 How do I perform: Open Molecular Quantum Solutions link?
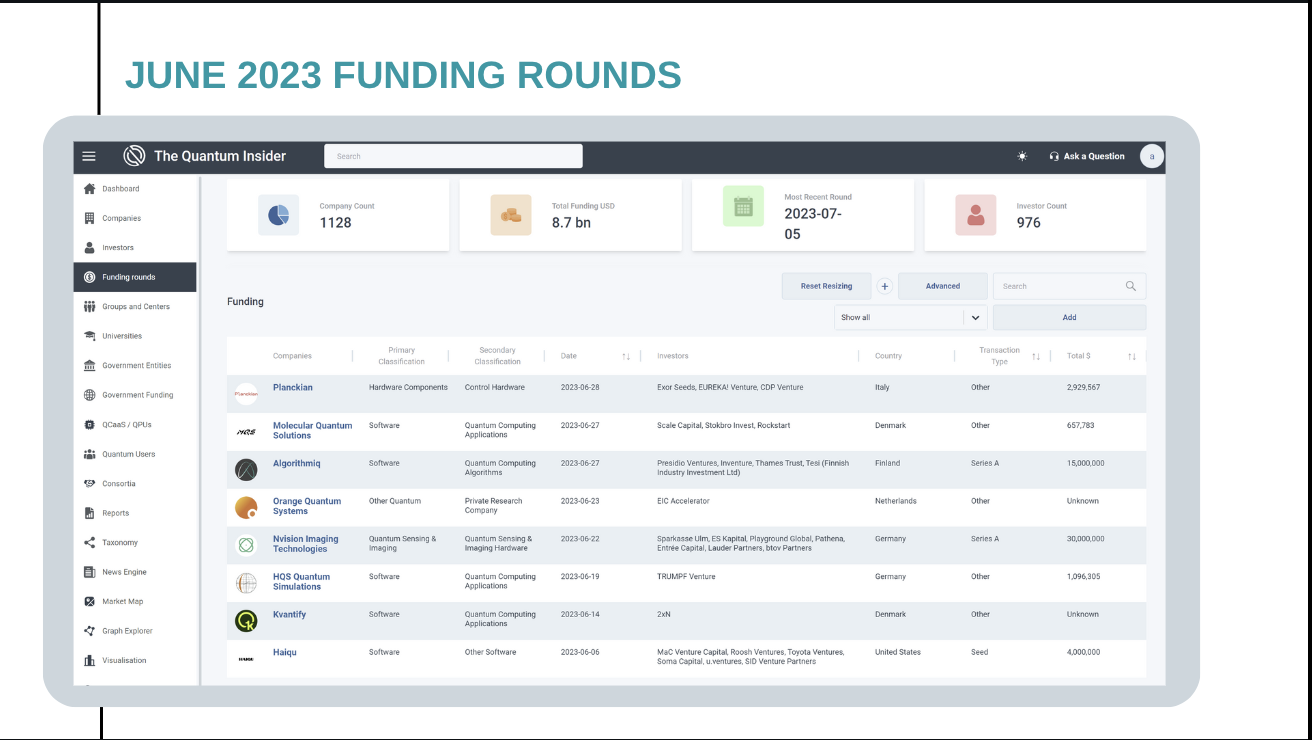pyautogui.click(x=313, y=430)
